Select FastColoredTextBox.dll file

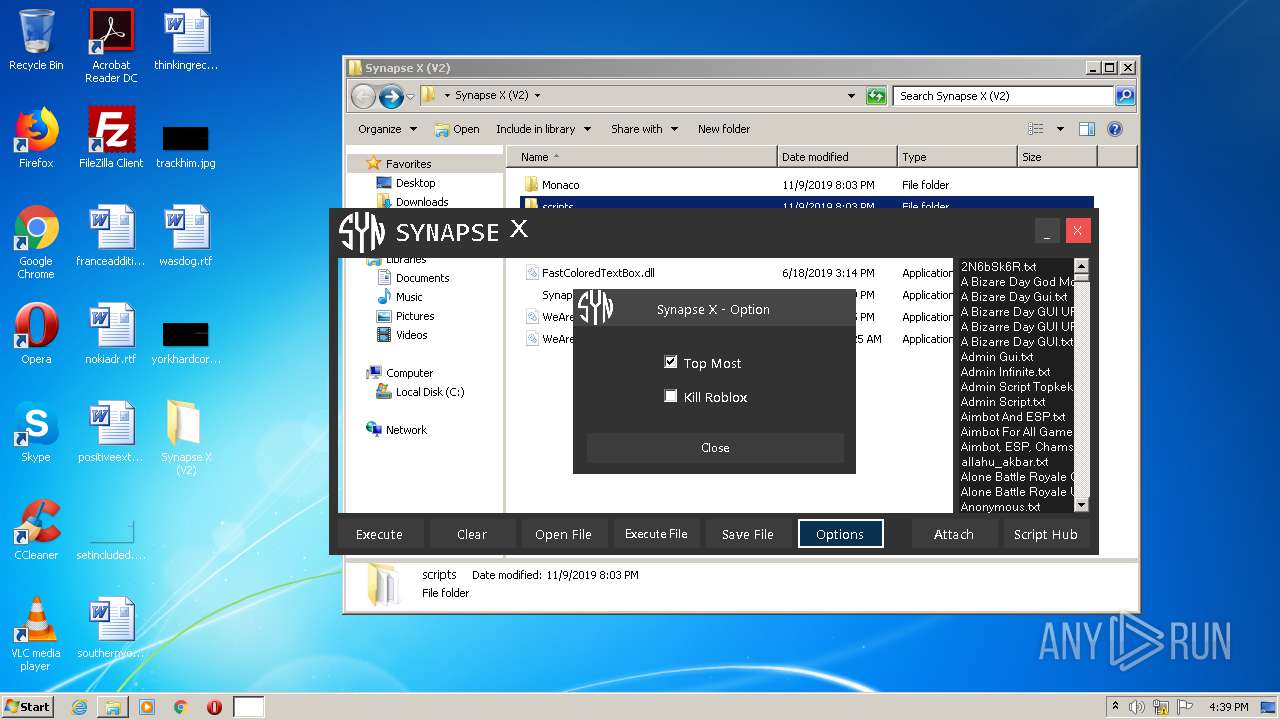pyautogui.click(x=598, y=273)
